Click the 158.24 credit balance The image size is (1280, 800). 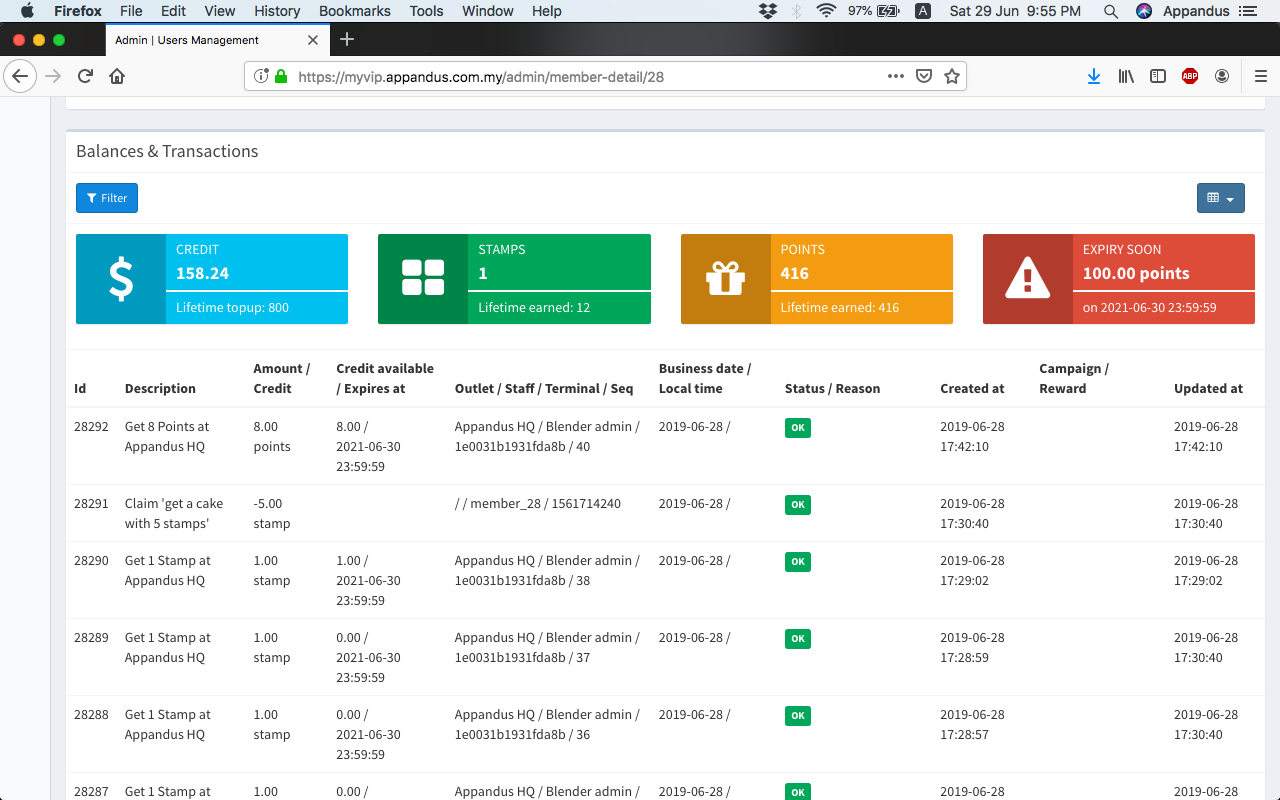click(203, 273)
